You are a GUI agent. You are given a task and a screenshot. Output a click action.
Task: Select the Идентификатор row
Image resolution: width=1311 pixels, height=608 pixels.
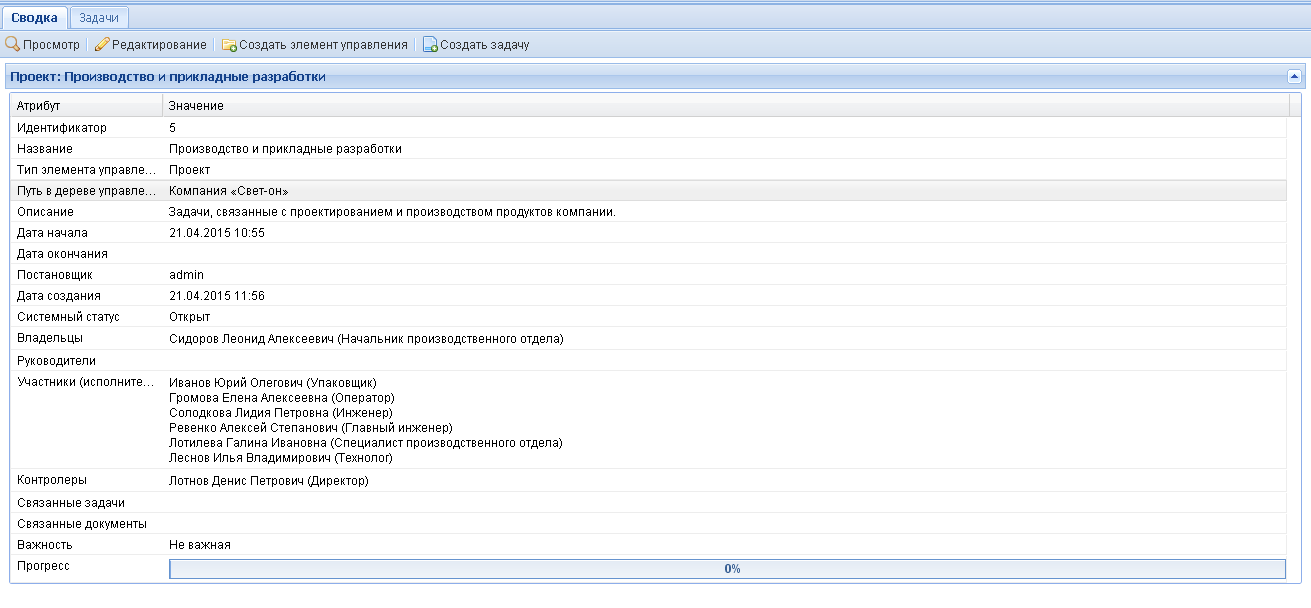click(x=62, y=128)
